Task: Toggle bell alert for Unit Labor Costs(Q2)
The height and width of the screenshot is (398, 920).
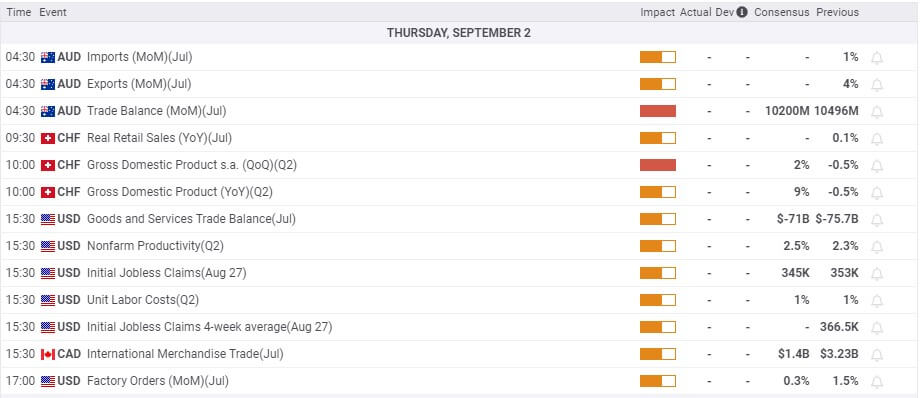Action: pos(877,301)
